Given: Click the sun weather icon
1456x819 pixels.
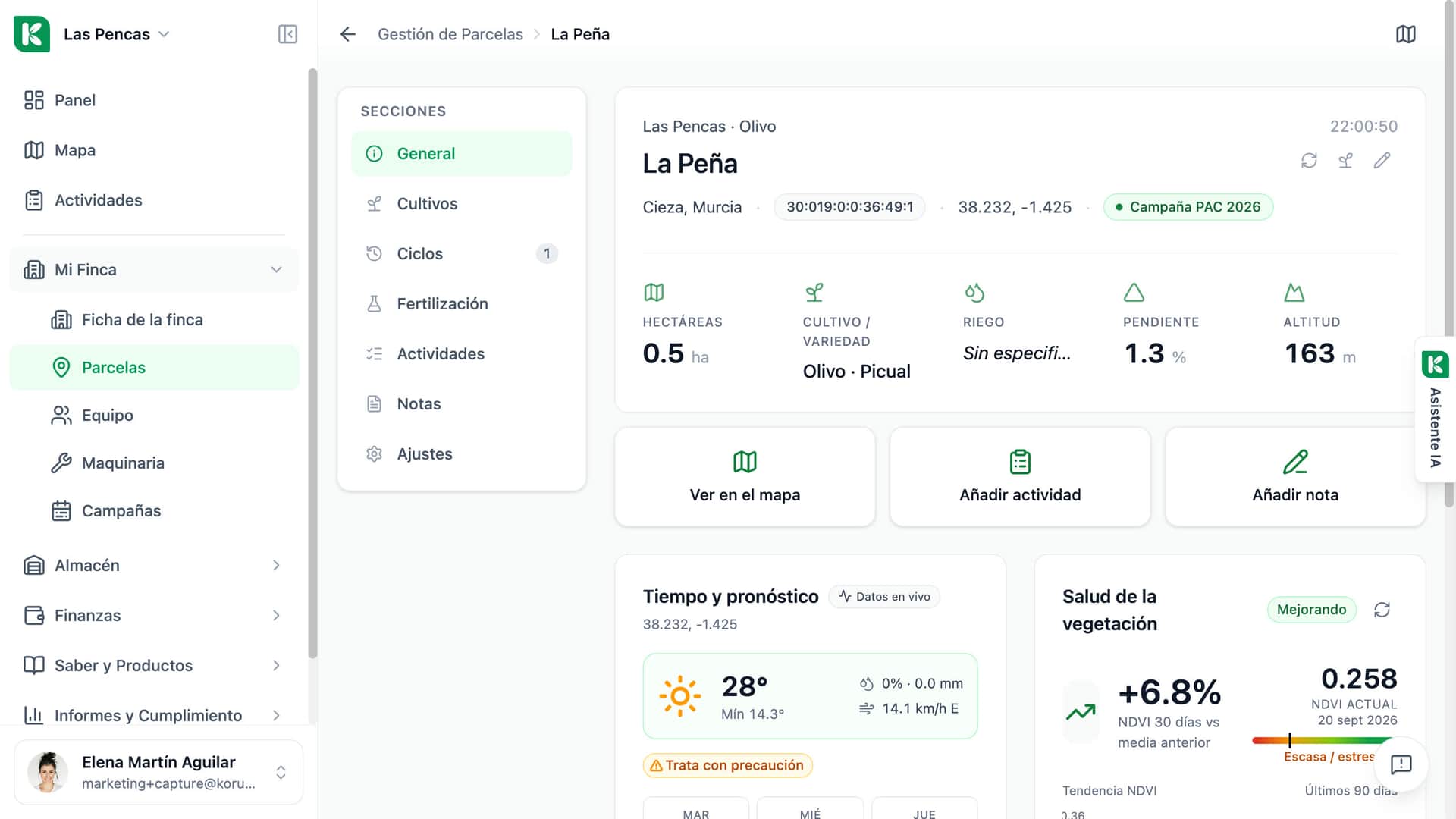Looking at the screenshot, I should (x=679, y=696).
